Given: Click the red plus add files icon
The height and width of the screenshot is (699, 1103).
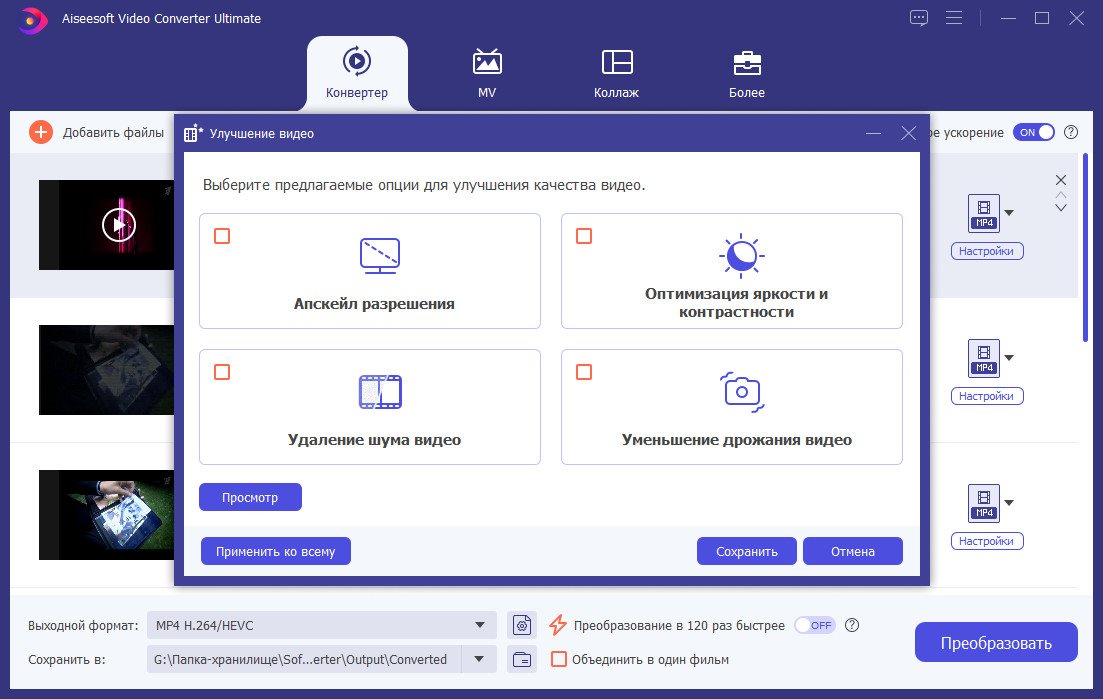Looking at the screenshot, I should (x=41, y=132).
